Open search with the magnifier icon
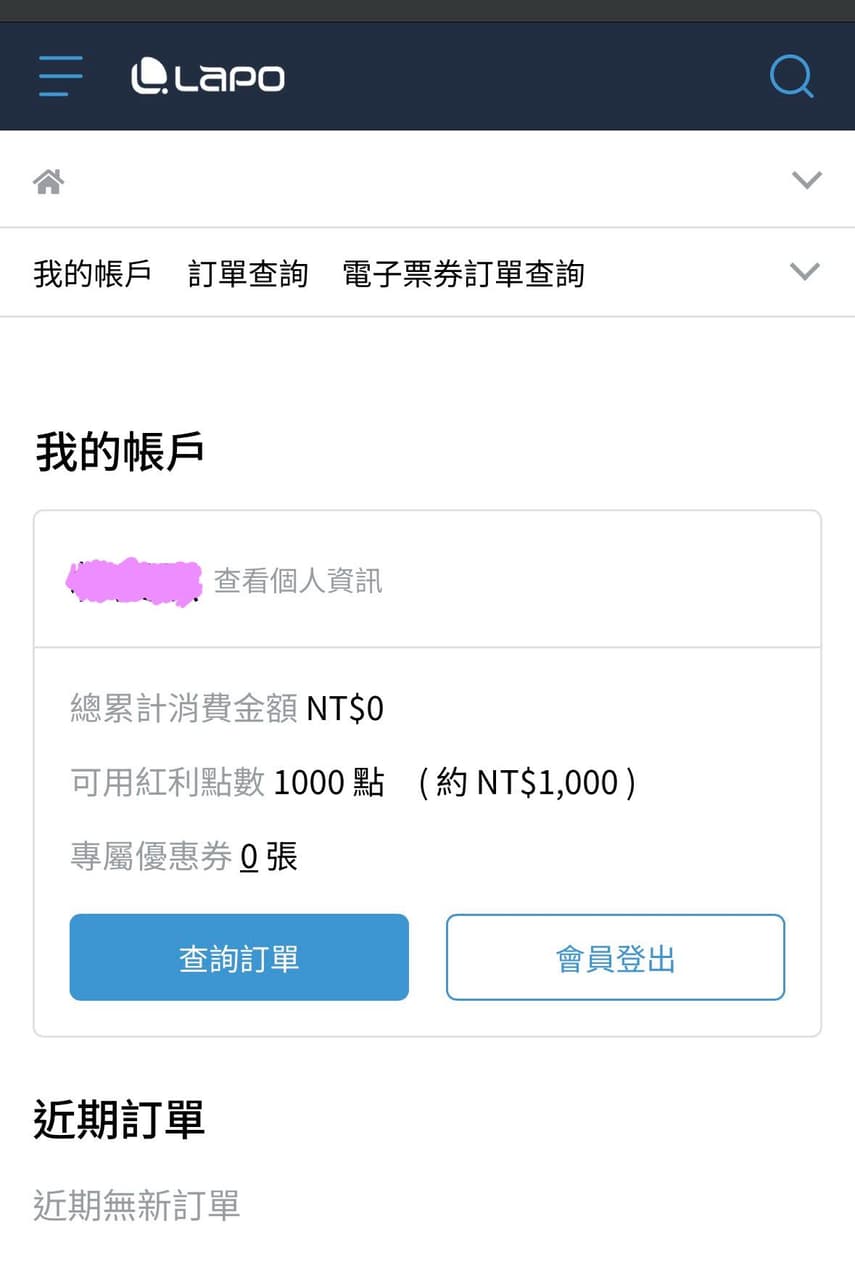This screenshot has height=1280, width=855. coord(792,76)
